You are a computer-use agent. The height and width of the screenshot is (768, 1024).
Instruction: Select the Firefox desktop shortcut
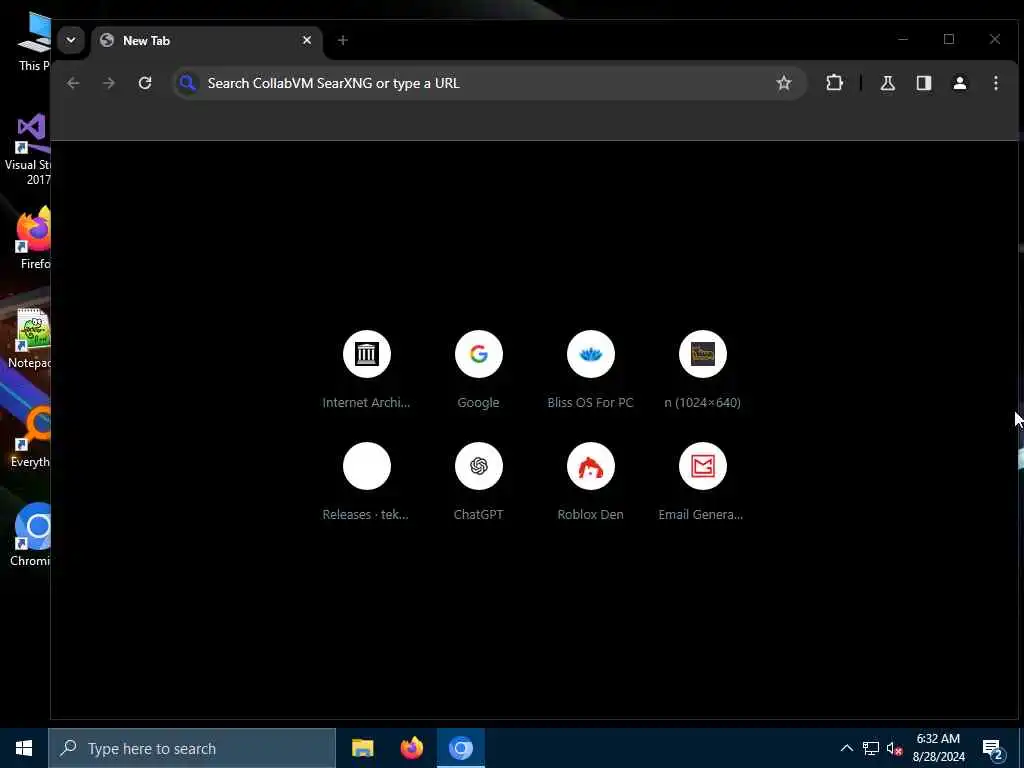(31, 238)
